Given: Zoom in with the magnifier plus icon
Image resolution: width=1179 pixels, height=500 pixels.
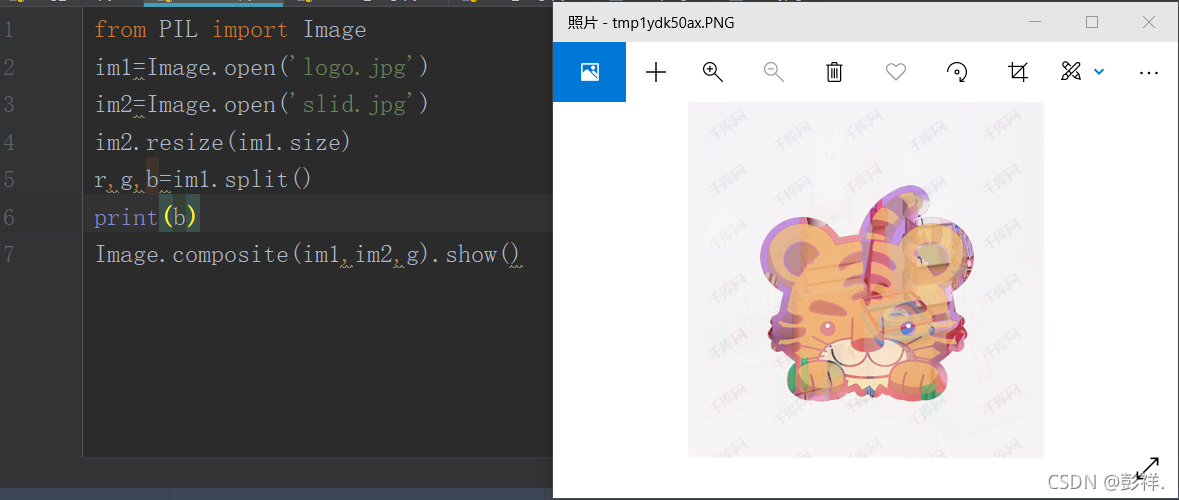Looking at the screenshot, I should point(713,72).
